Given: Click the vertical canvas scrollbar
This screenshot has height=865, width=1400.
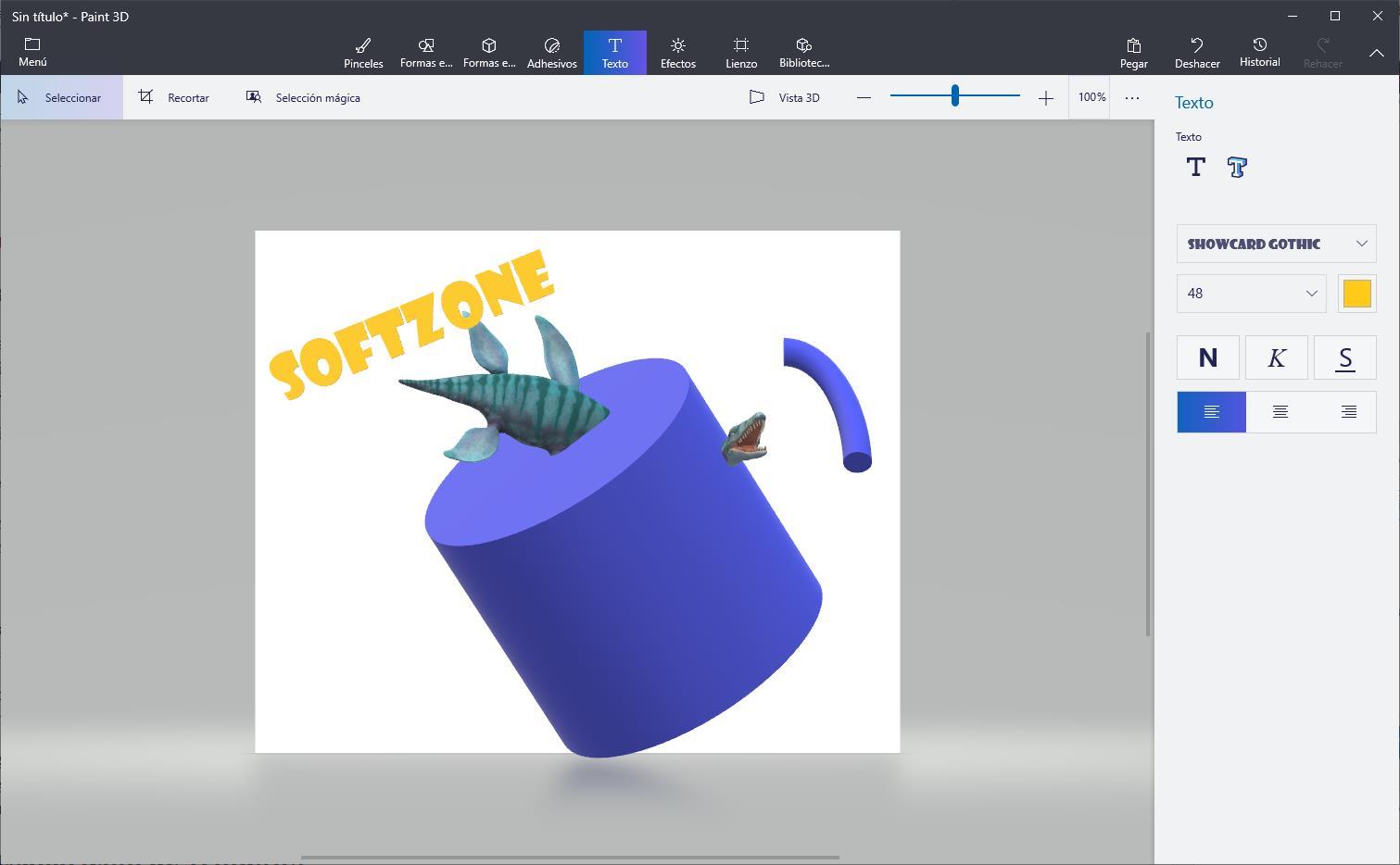Looking at the screenshot, I should 1149,483.
